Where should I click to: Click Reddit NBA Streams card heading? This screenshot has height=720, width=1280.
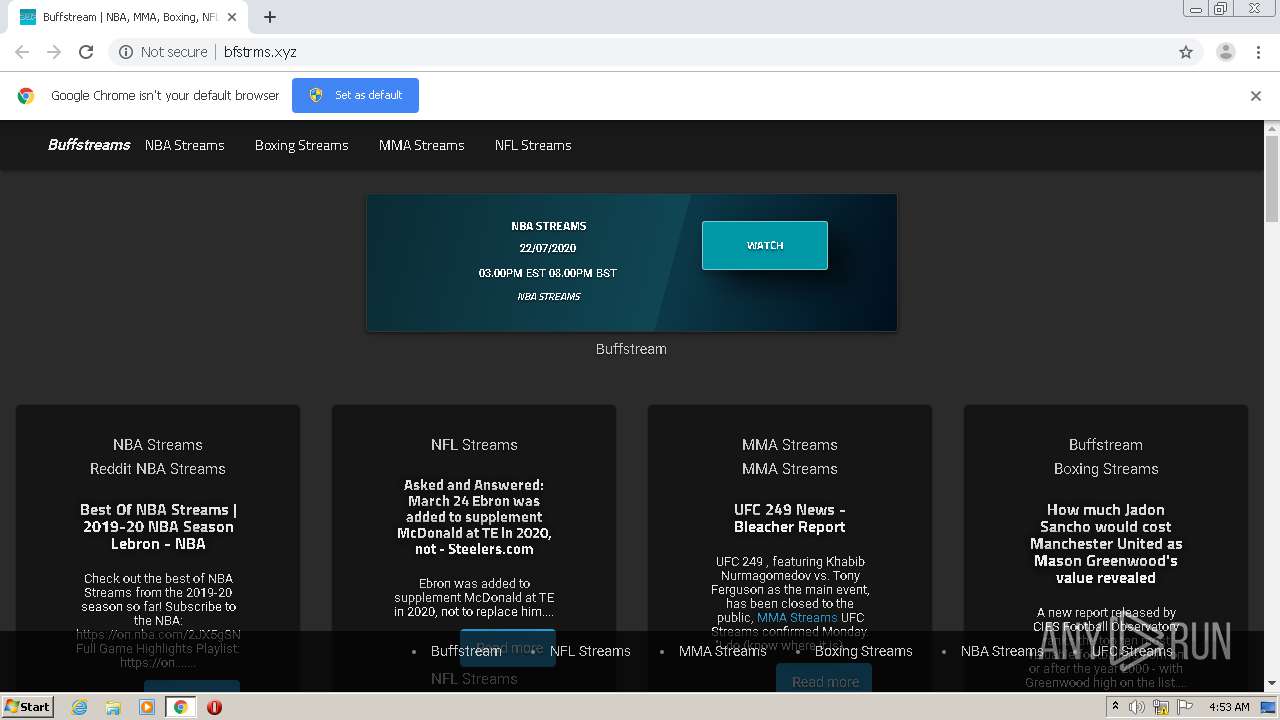point(158,469)
